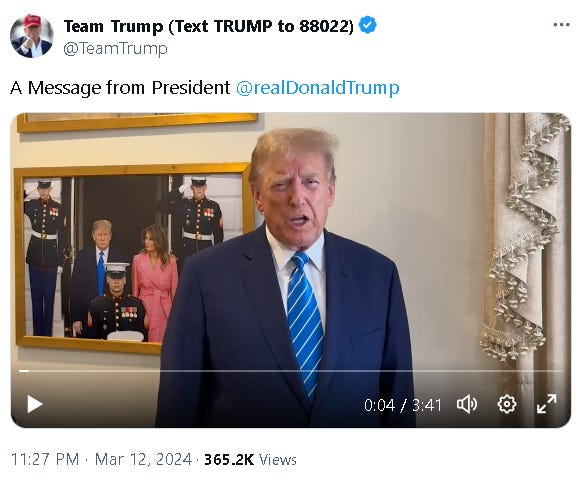Open the post's more options ellipsis

pos(561,25)
